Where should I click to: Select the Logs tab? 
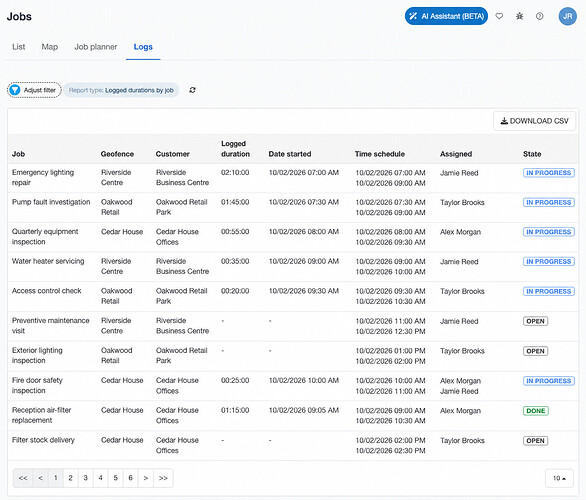[143, 47]
